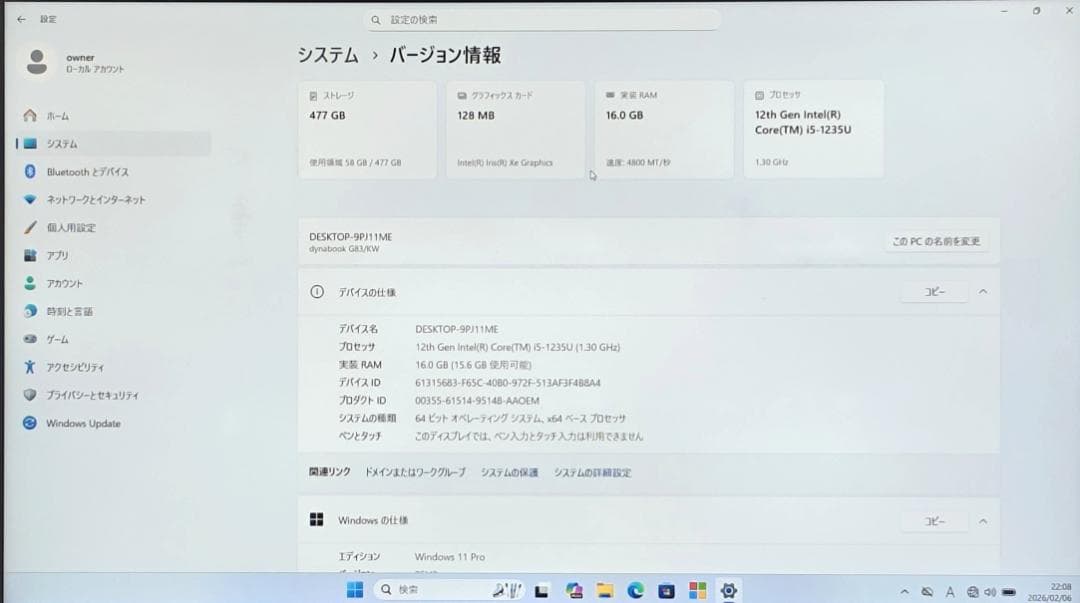Open Microsoft Edge from the taskbar
This screenshot has width=1080, height=603.
[x=635, y=589]
